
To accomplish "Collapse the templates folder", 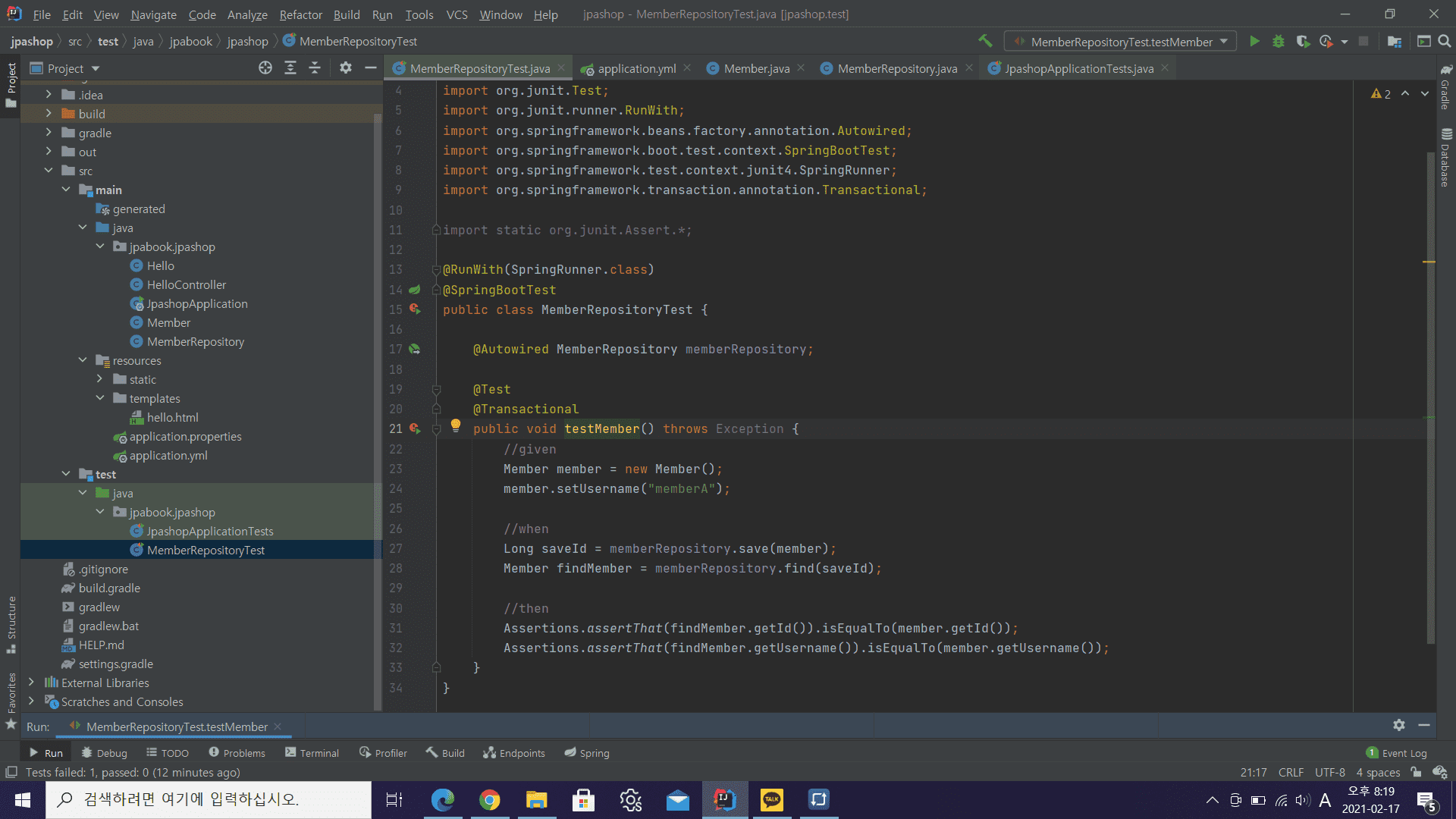I will tap(100, 398).
